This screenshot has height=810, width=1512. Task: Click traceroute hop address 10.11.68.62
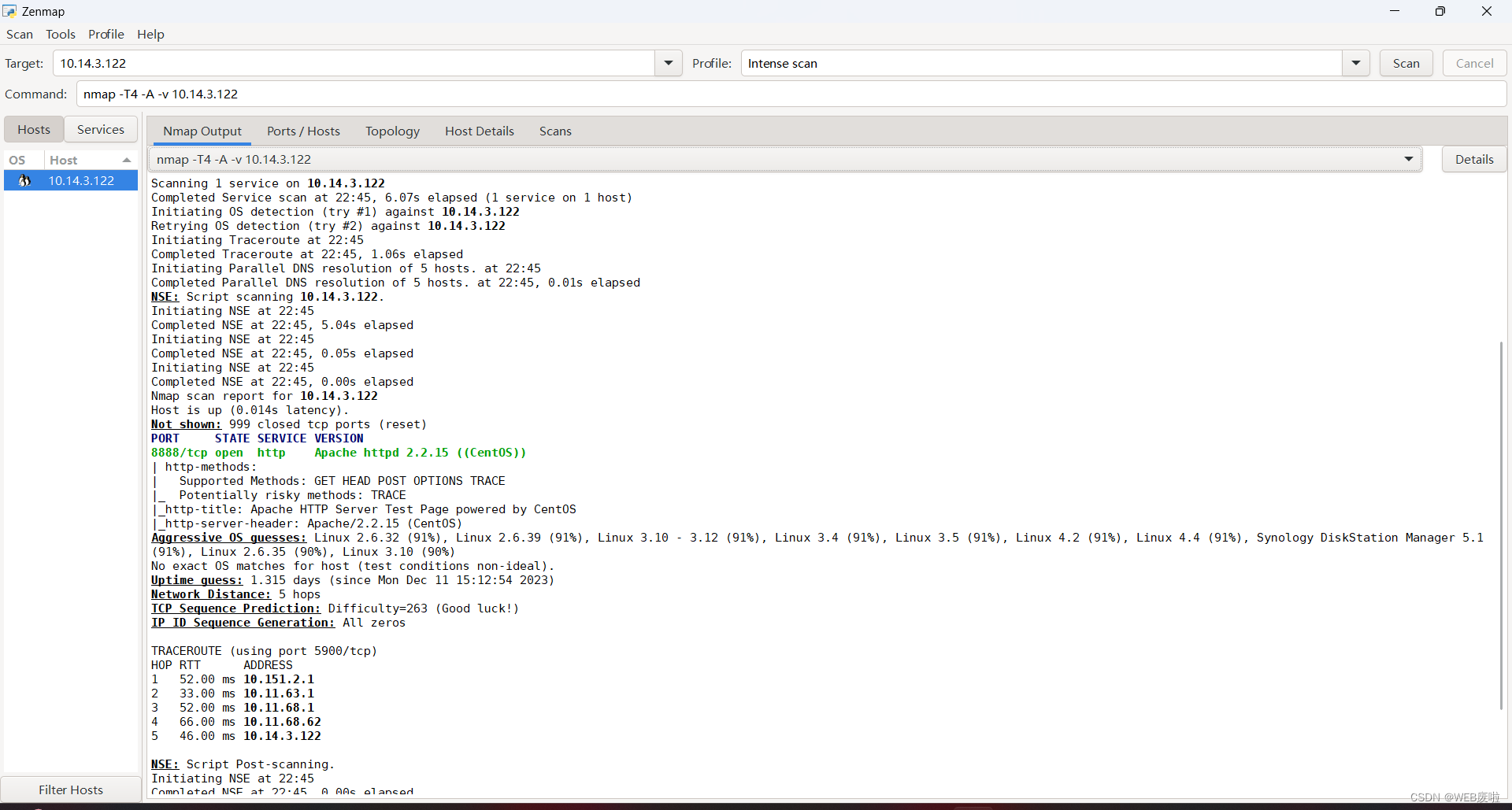click(282, 722)
